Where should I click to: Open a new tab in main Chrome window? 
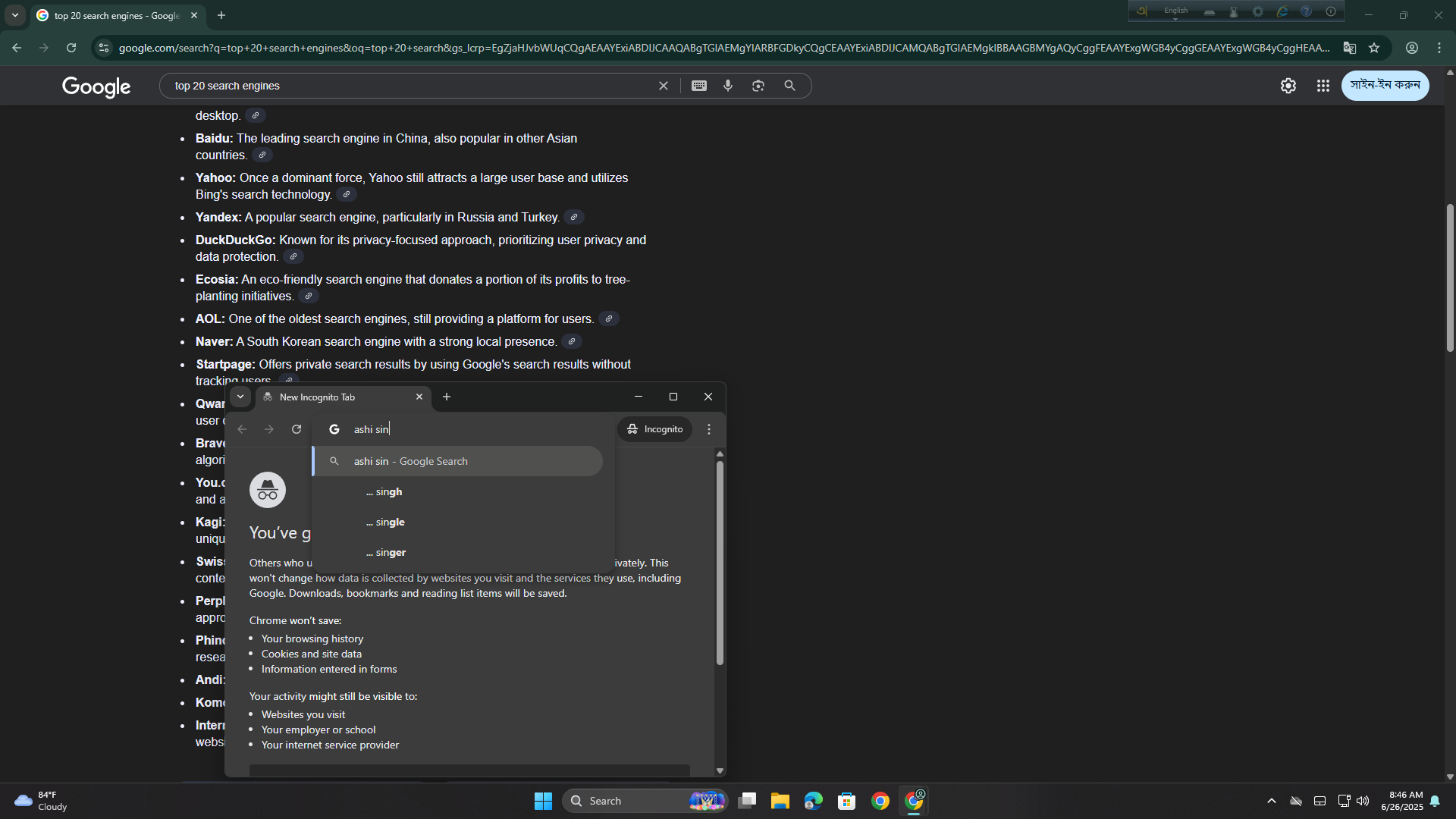pos(221,15)
